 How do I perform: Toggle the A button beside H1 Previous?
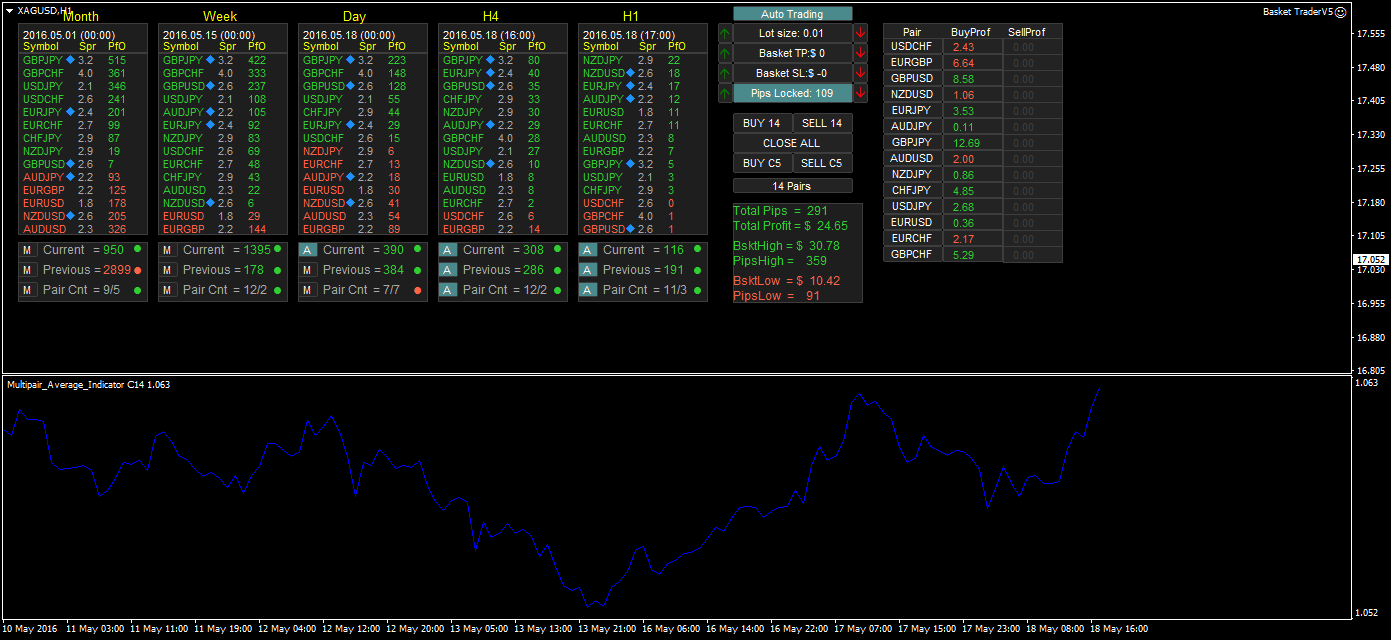[x=588, y=270]
